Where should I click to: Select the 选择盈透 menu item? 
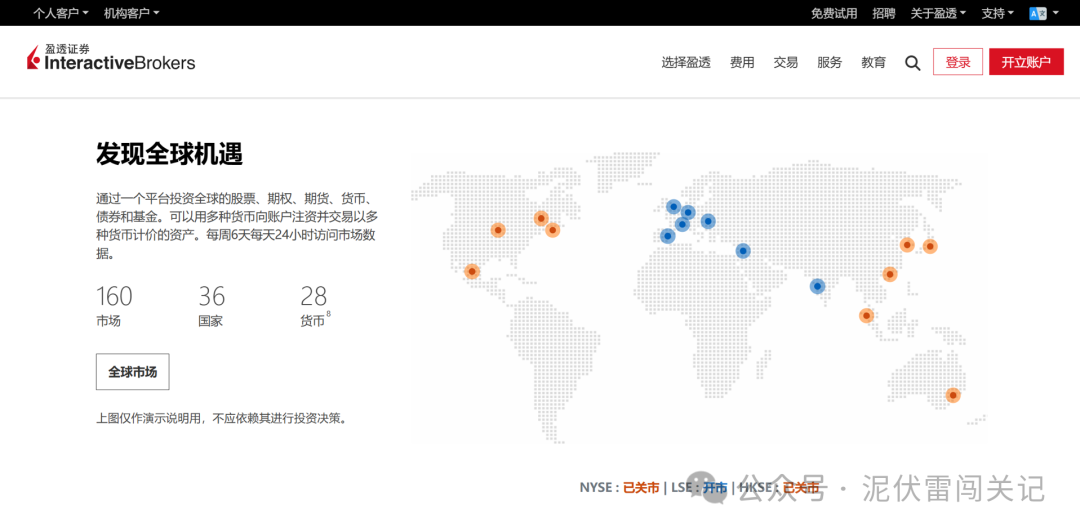(685, 63)
